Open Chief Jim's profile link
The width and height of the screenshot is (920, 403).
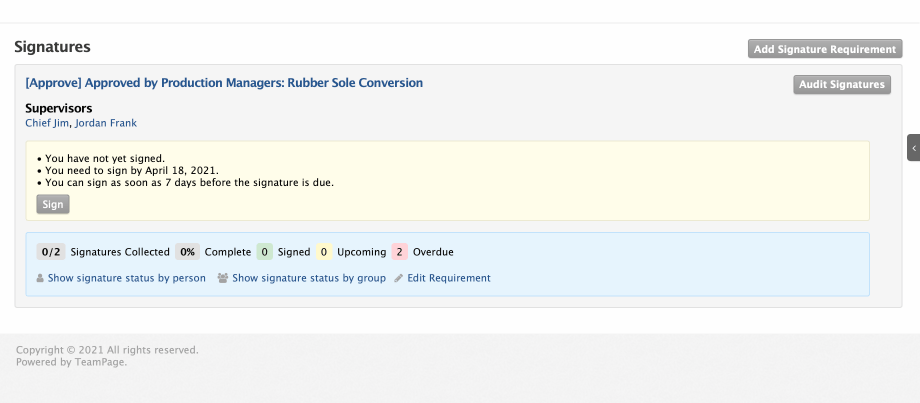[x=47, y=123]
